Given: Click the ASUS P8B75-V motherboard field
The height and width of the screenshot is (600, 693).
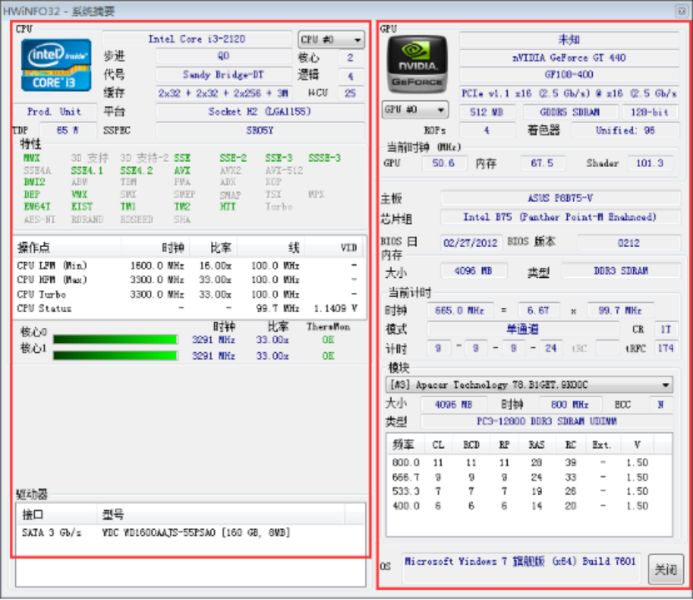Looking at the screenshot, I should click(560, 198).
